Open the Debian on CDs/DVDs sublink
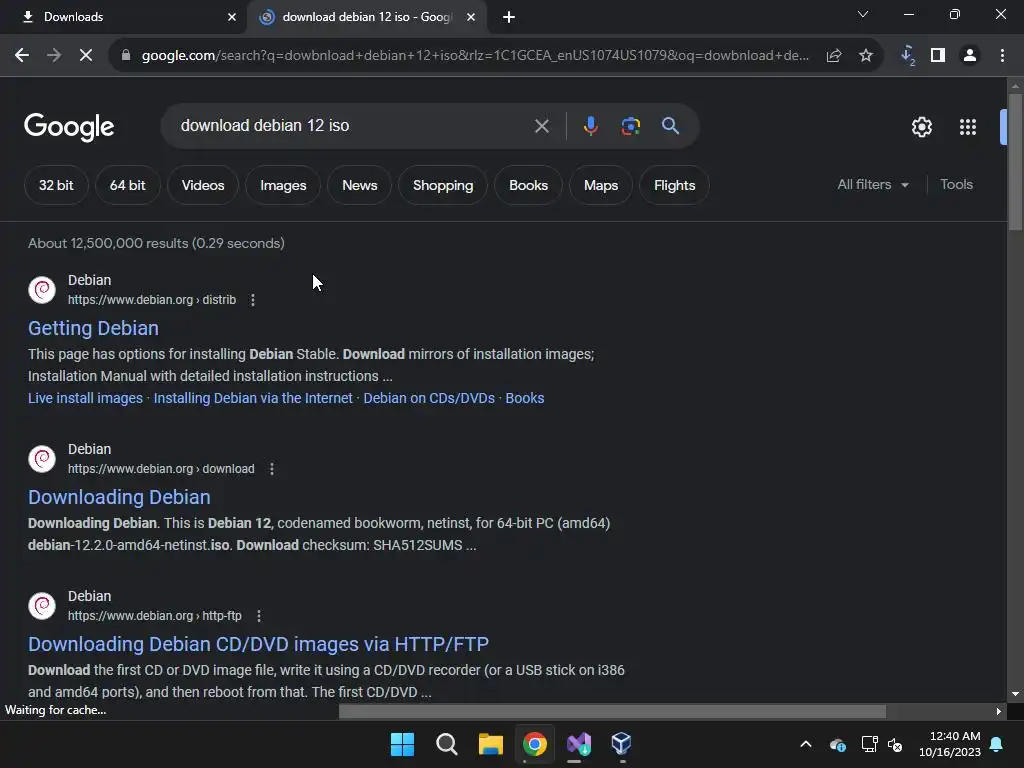The width and height of the screenshot is (1024, 768). [x=429, y=398]
